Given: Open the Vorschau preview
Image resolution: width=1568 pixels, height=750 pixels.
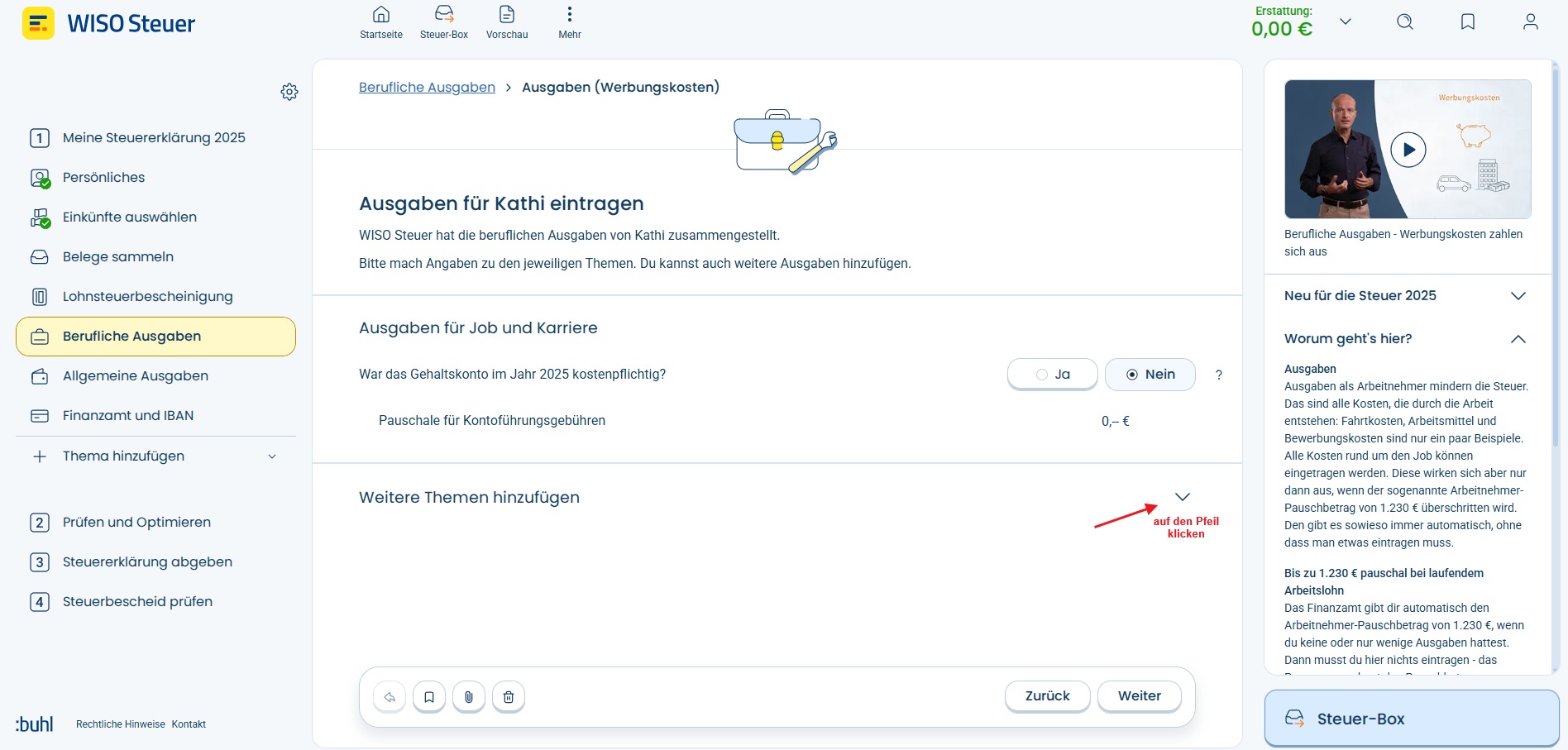Looking at the screenshot, I should [507, 22].
